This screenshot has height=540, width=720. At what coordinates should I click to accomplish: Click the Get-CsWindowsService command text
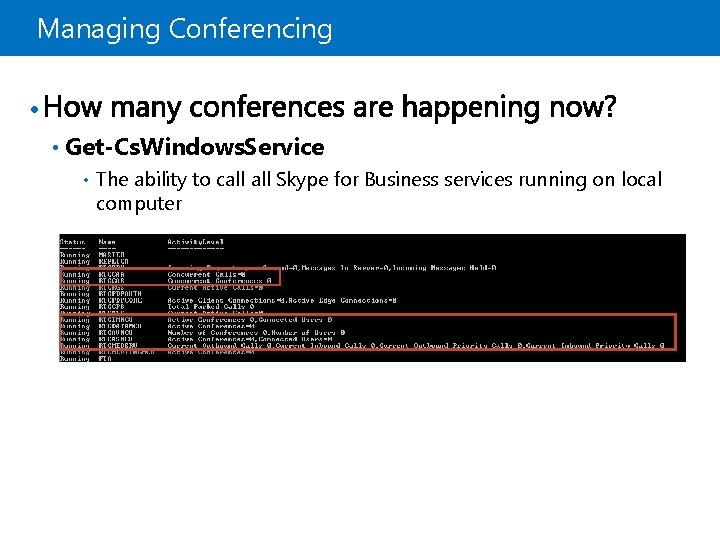(194, 148)
